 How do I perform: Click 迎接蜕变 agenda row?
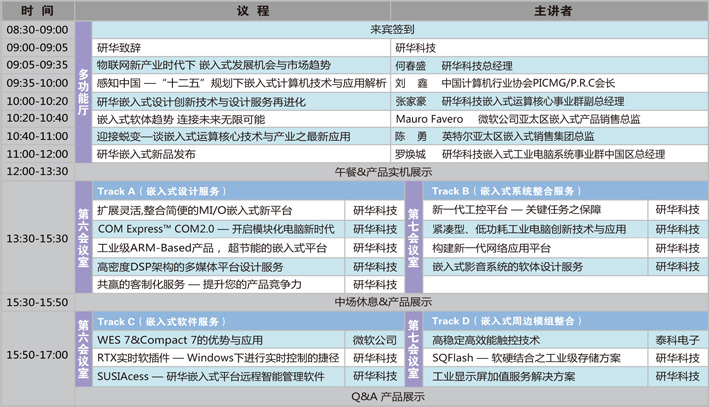(x=241, y=136)
